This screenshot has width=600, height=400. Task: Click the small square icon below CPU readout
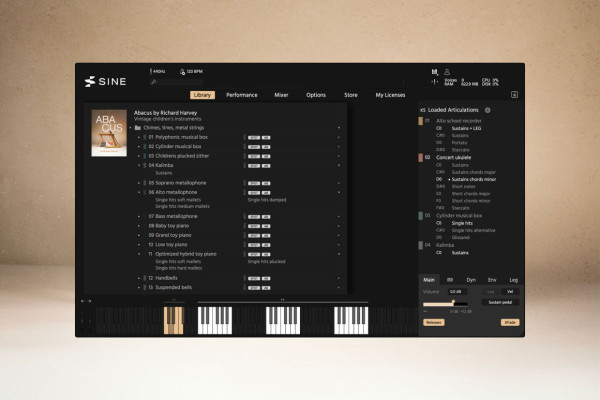[513, 94]
